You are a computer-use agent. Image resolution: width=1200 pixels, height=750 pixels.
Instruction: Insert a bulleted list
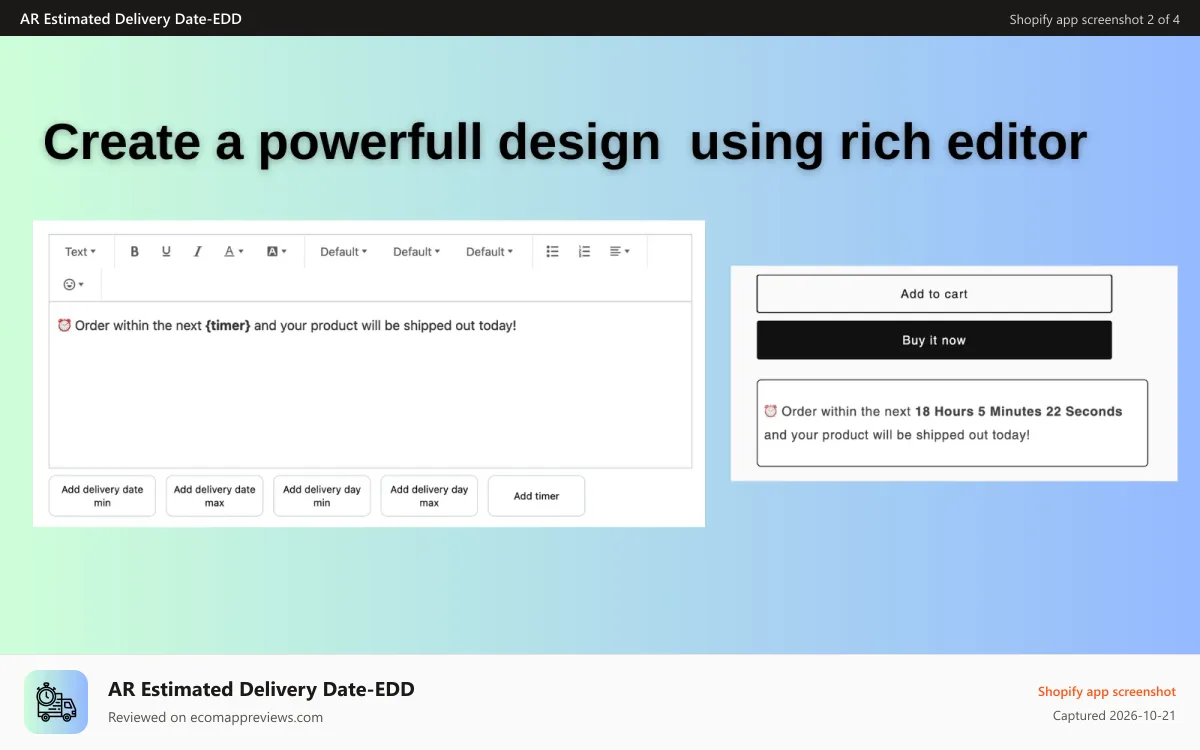tap(552, 252)
